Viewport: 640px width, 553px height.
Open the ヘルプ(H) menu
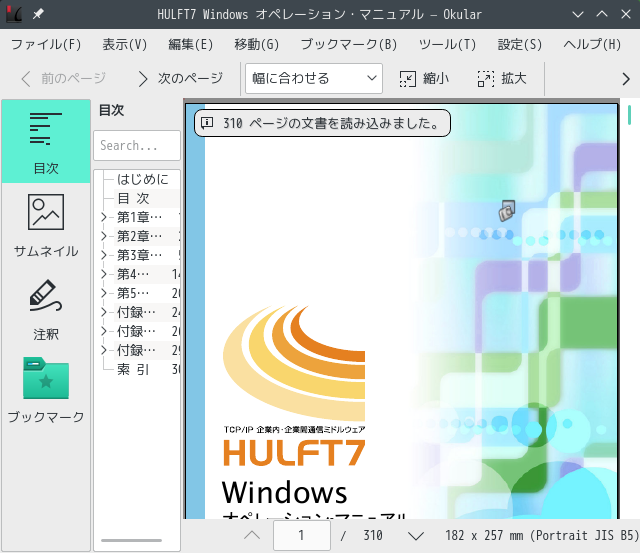click(x=592, y=44)
